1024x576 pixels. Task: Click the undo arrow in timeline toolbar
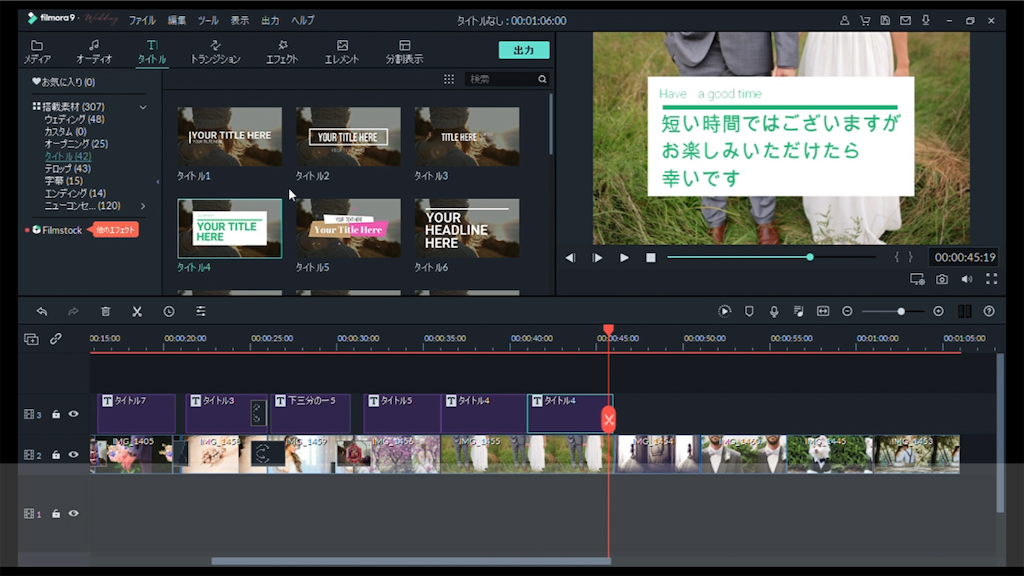[x=42, y=311]
